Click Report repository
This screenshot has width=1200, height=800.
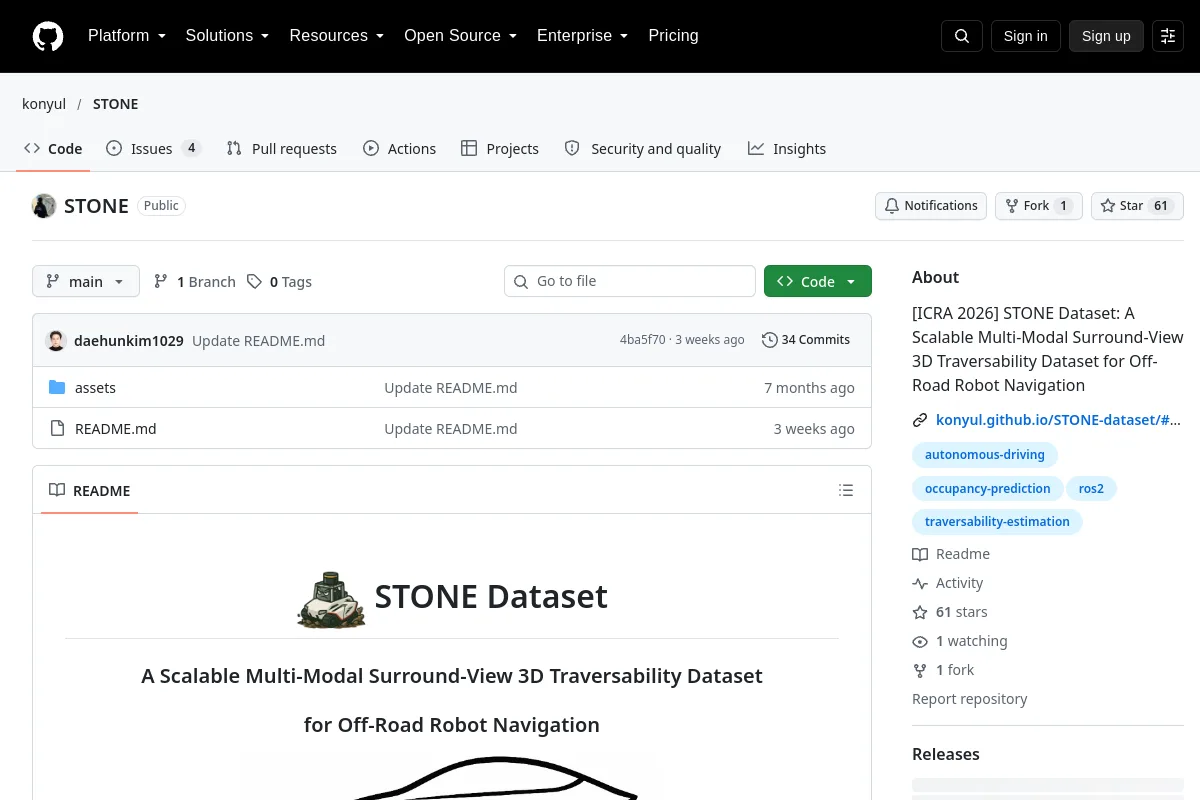click(969, 699)
